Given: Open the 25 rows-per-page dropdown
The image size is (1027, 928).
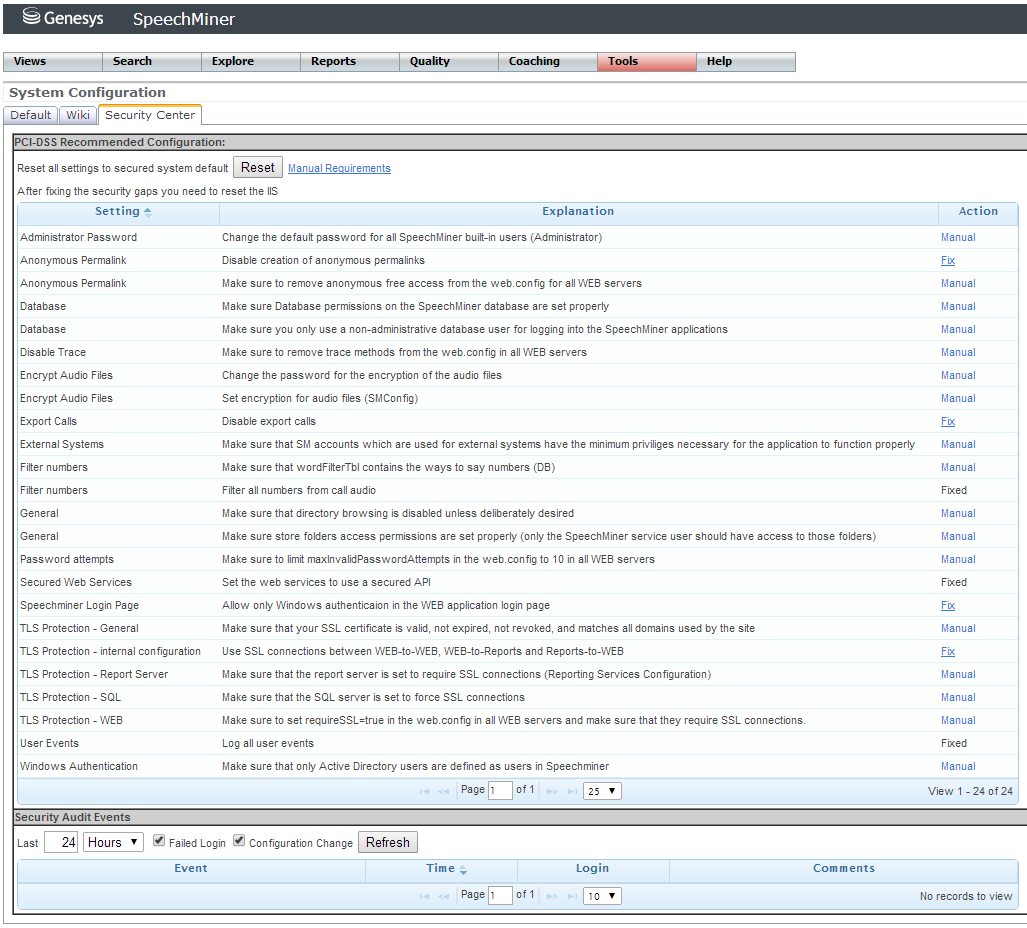Looking at the screenshot, I should point(602,791).
